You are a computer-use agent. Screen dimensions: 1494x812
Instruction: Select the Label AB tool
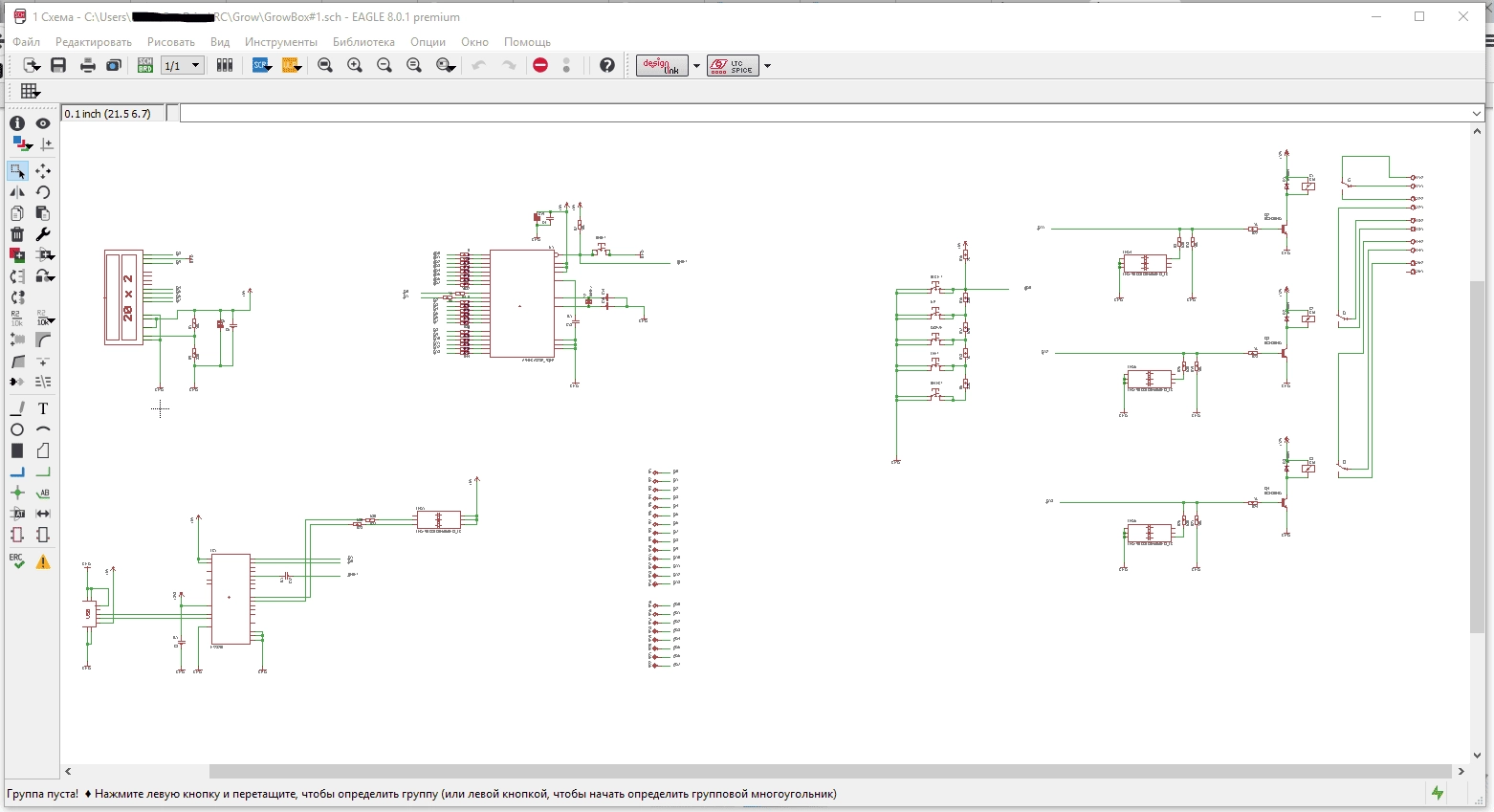click(x=43, y=493)
